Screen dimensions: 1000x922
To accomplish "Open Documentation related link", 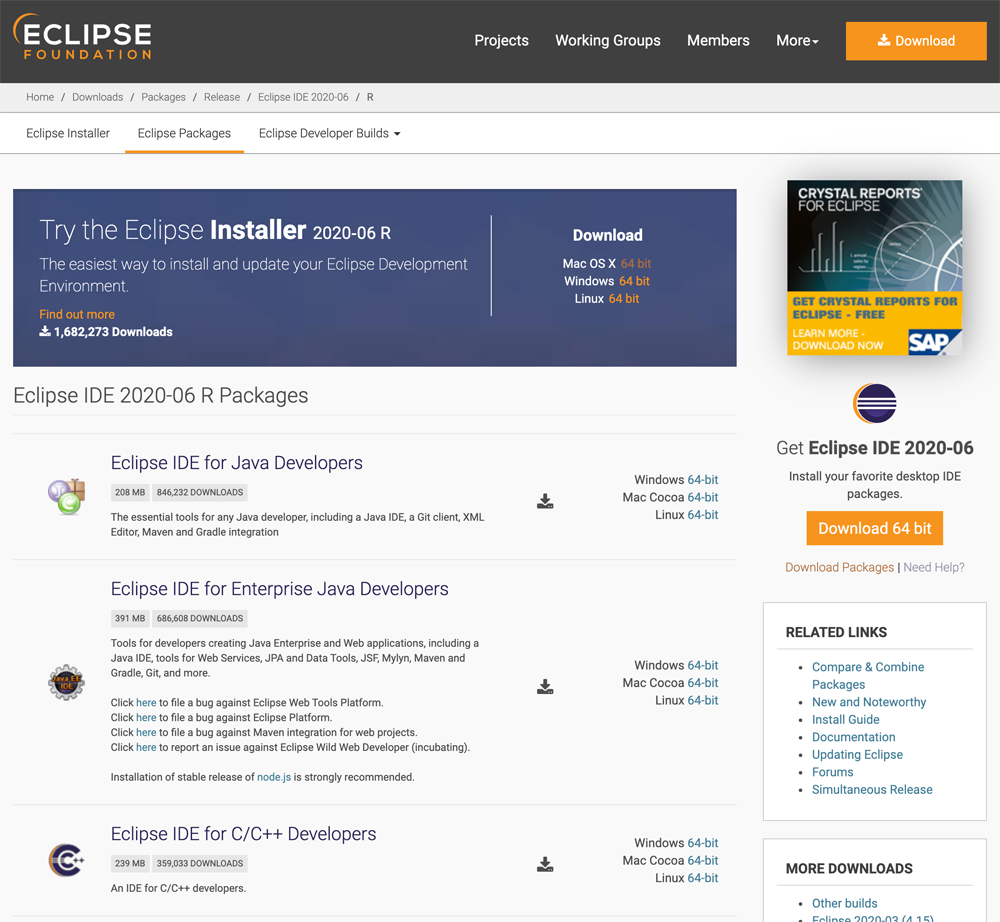I will (853, 736).
